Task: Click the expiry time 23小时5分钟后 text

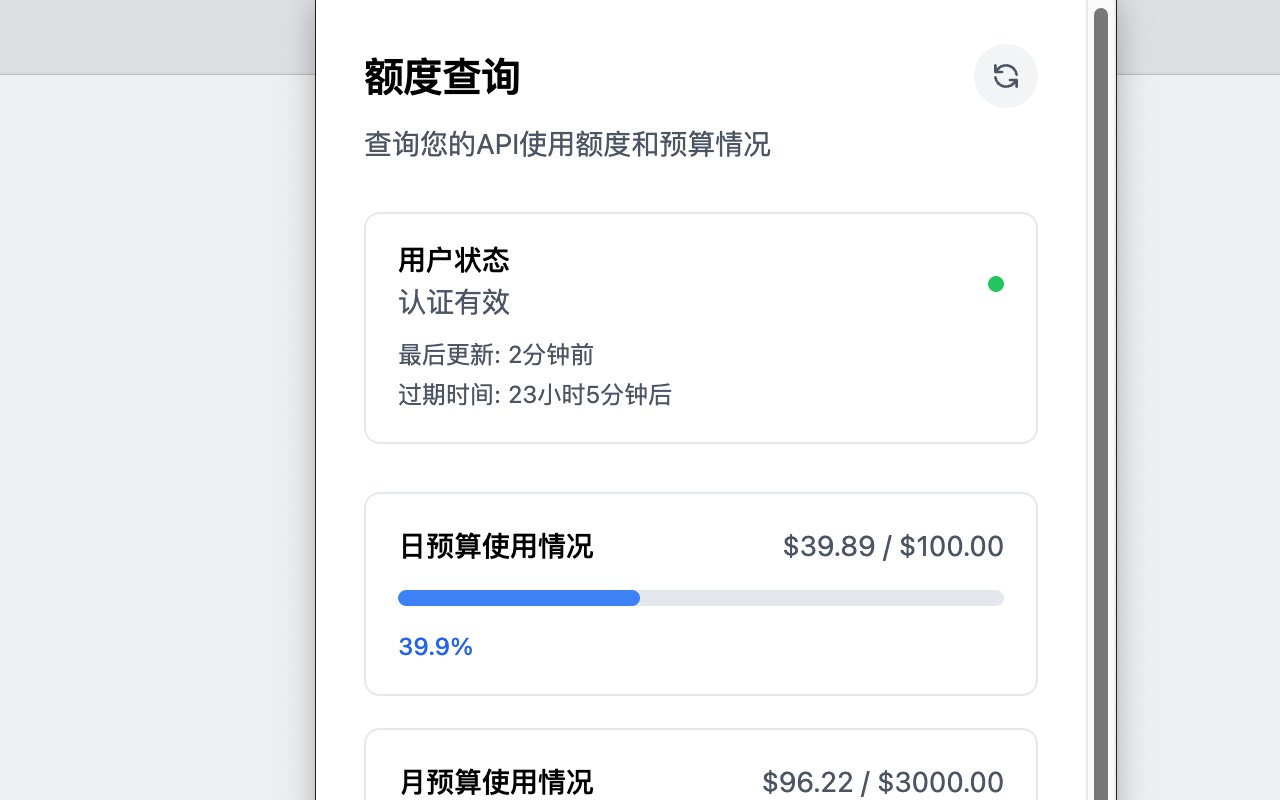Action: click(535, 395)
